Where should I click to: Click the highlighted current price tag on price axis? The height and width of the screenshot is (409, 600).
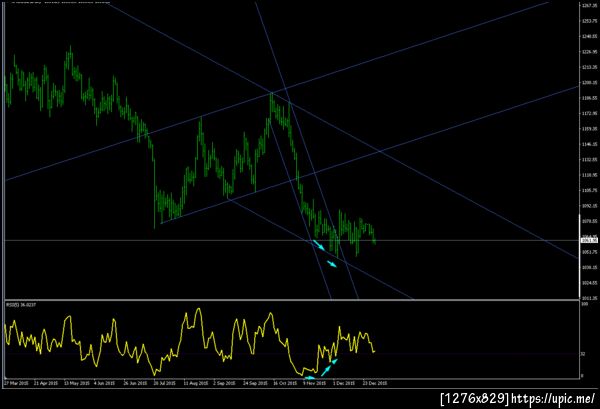point(589,240)
